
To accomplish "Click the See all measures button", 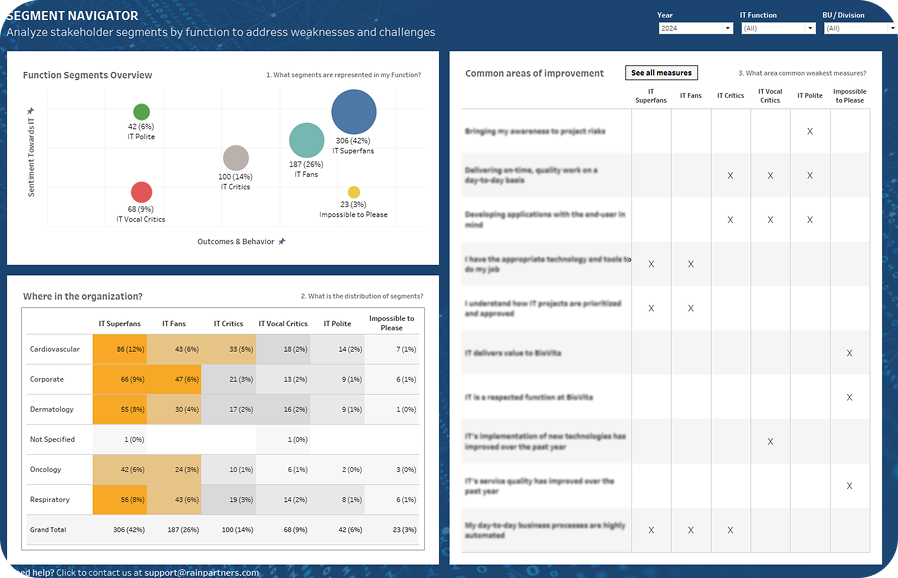I will tap(660, 72).
